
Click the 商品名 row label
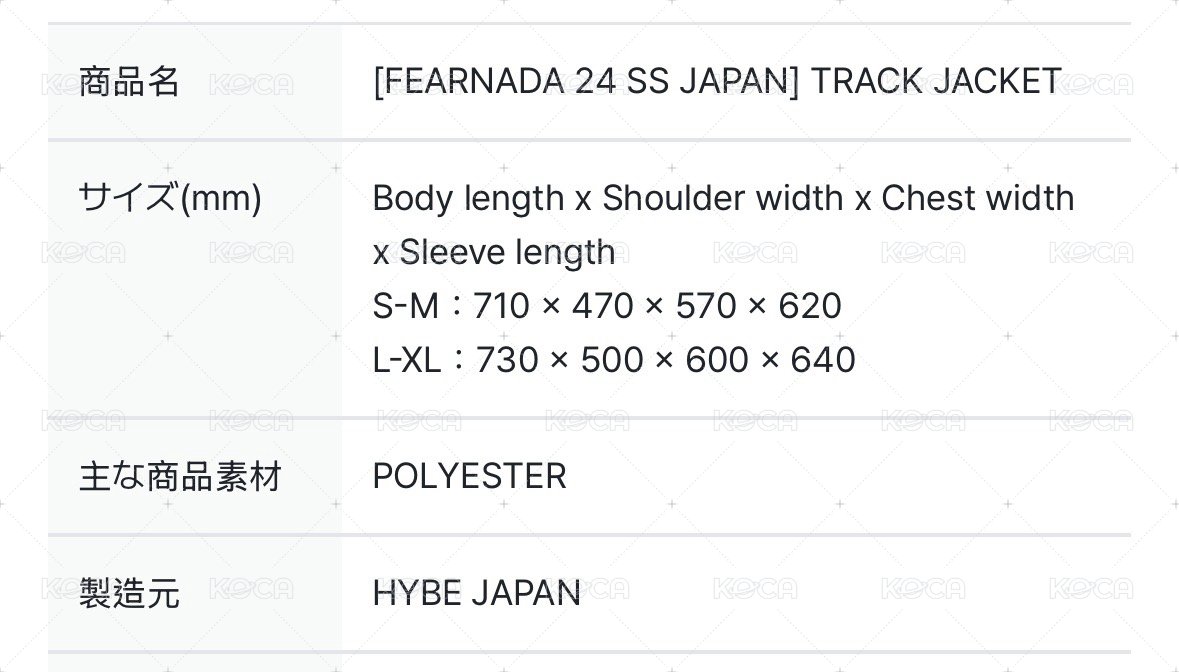pos(129,82)
